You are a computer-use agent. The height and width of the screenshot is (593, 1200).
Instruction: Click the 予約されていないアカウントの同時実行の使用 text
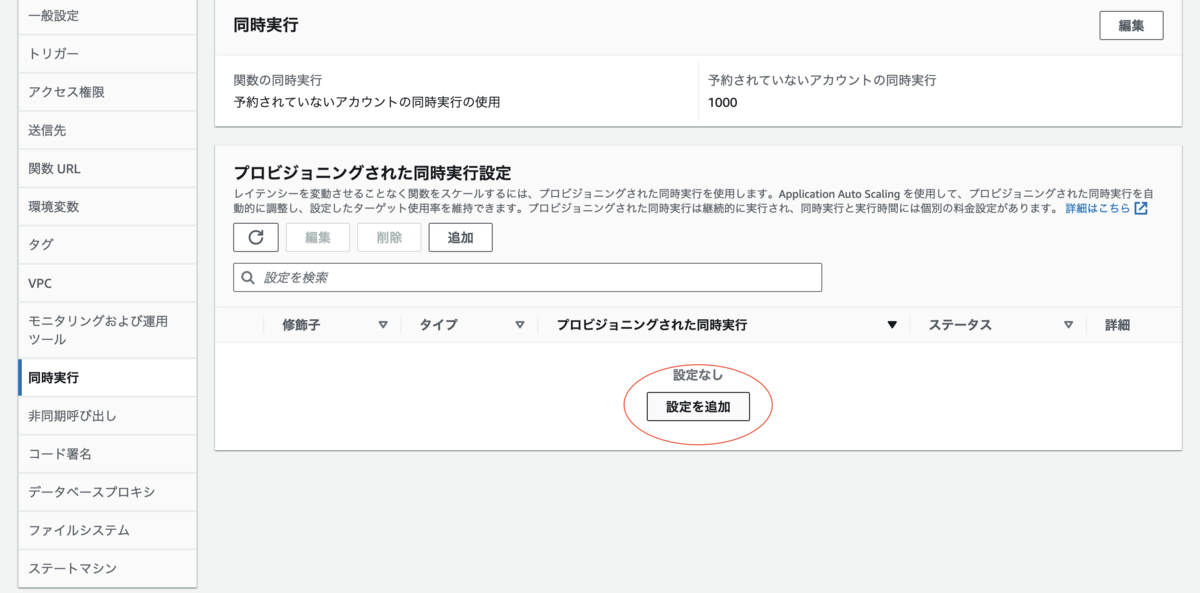[367, 102]
